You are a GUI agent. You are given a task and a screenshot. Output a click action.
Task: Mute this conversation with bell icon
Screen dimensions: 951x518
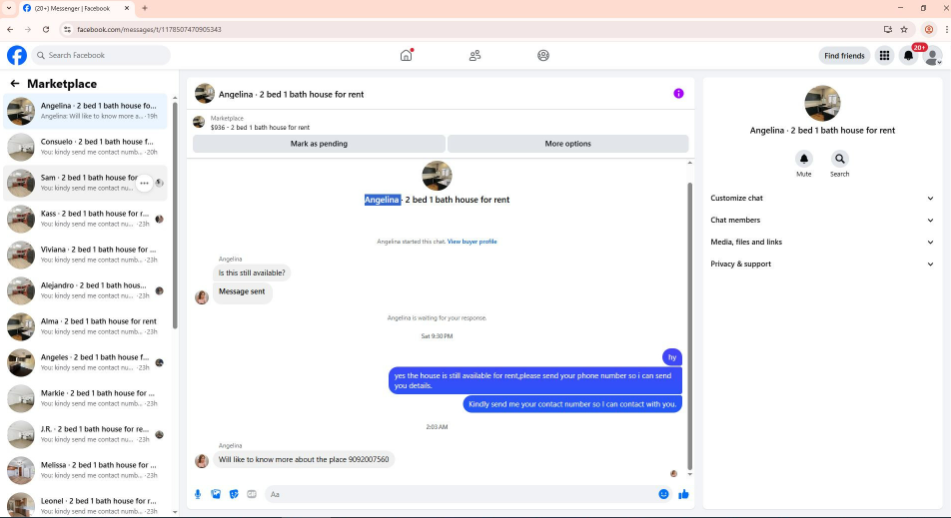pos(804,159)
